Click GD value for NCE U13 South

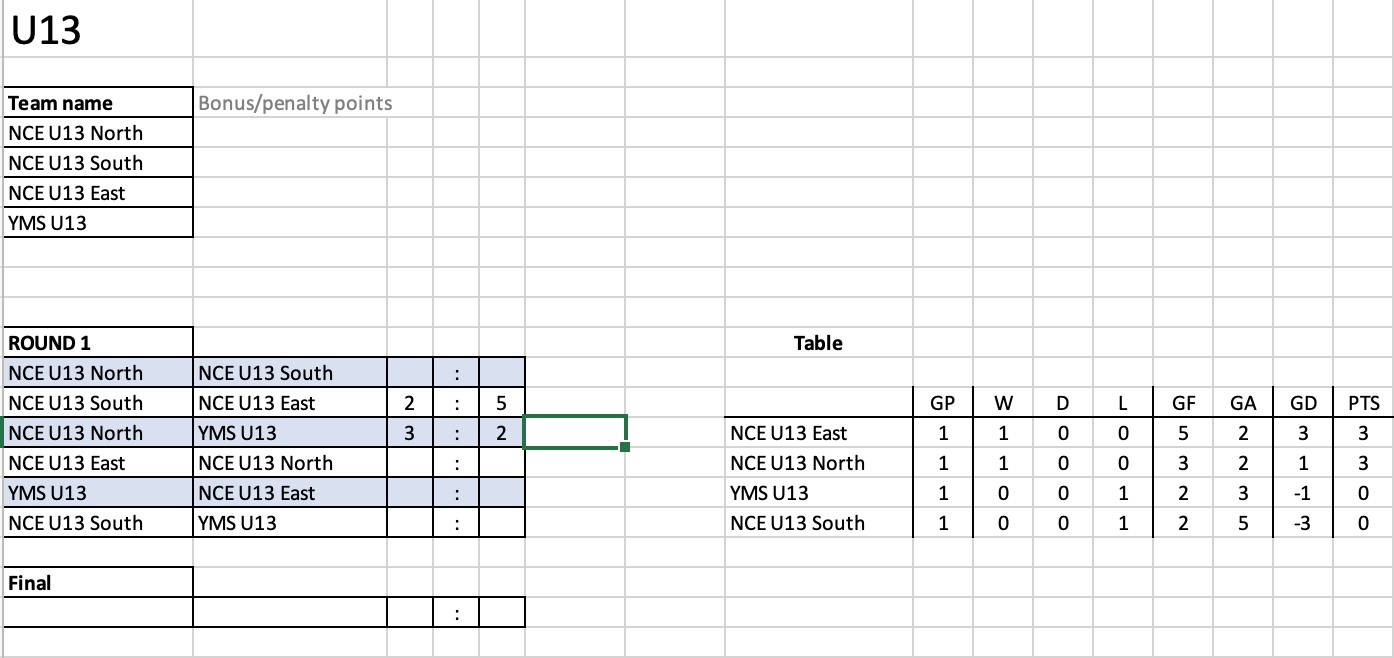tap(1303, 523)
